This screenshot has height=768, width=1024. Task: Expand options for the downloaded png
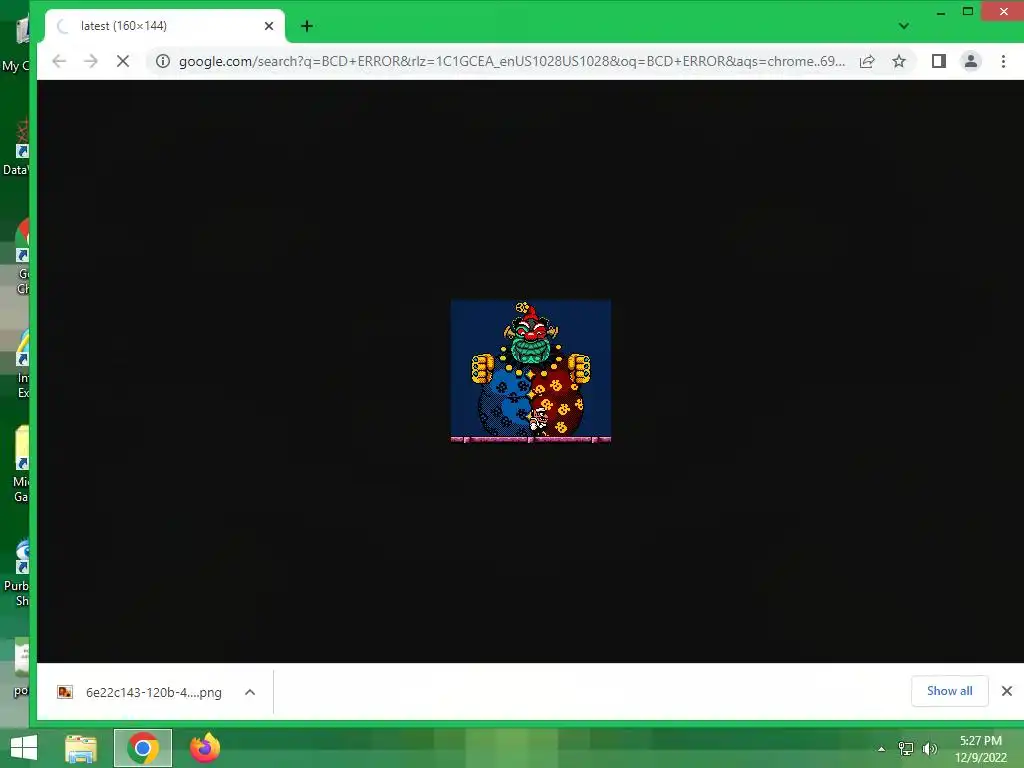(250, 692)
